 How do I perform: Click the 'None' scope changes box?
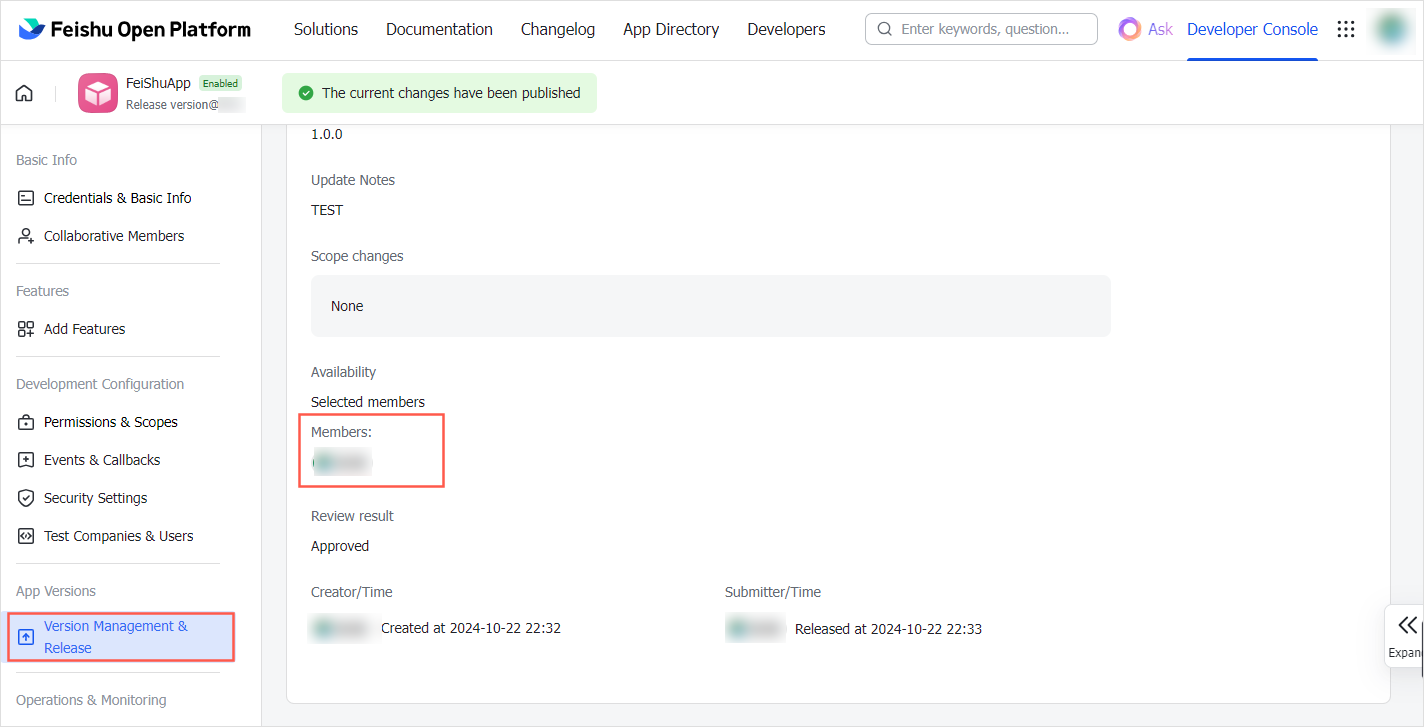pyautogui.click(x=711, y=306)
